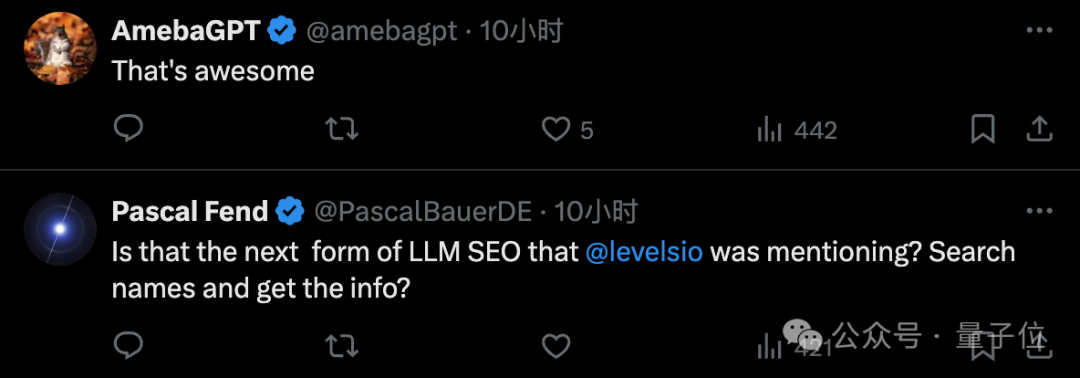1080x378 pixels.
Task: Open more options for Pascal Fend's tweet
Action: 1039,211
